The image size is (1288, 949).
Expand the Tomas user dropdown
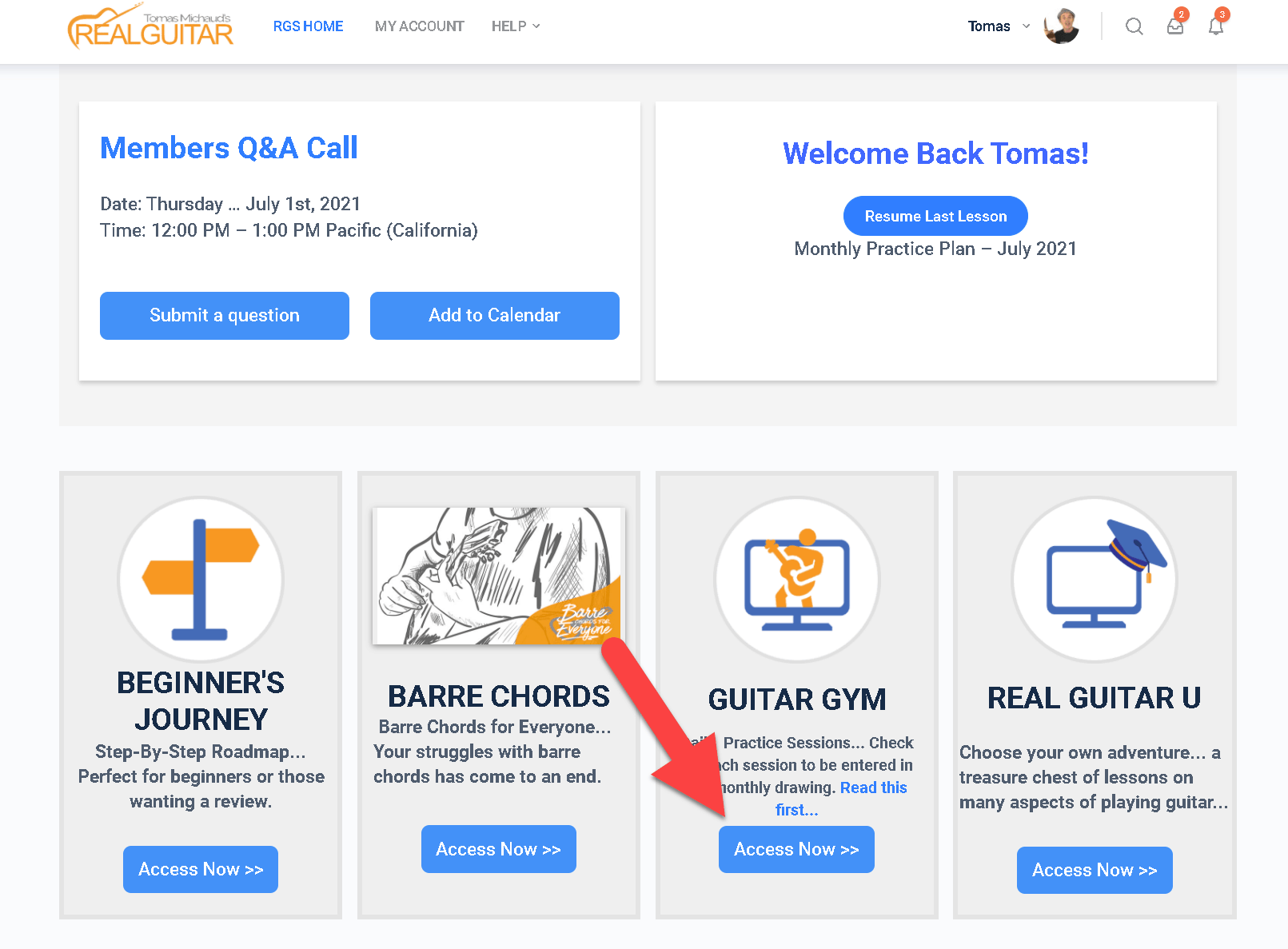coord(999,26)
